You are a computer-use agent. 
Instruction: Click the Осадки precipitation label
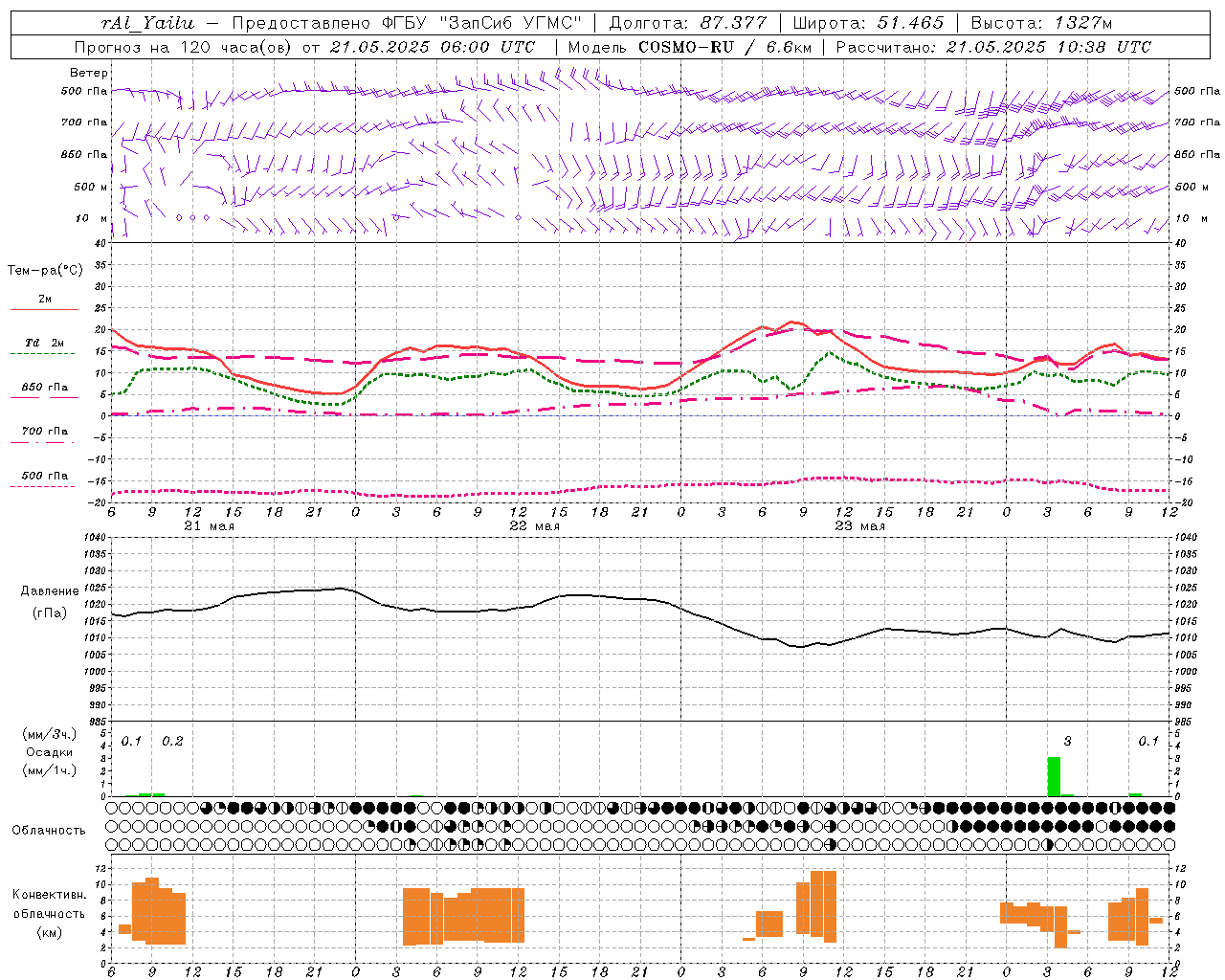[49, 752]
